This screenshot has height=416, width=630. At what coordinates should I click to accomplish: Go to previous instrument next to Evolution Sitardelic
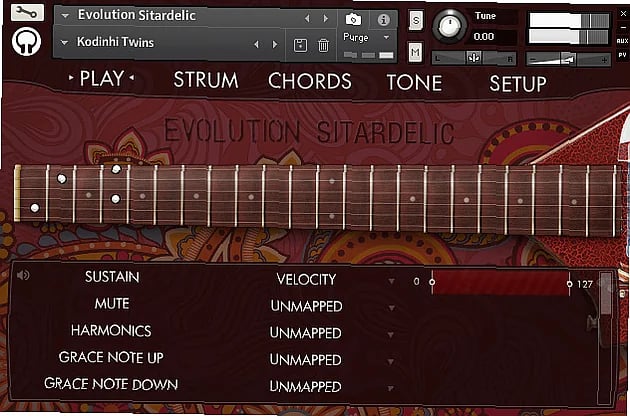(307, 18)
